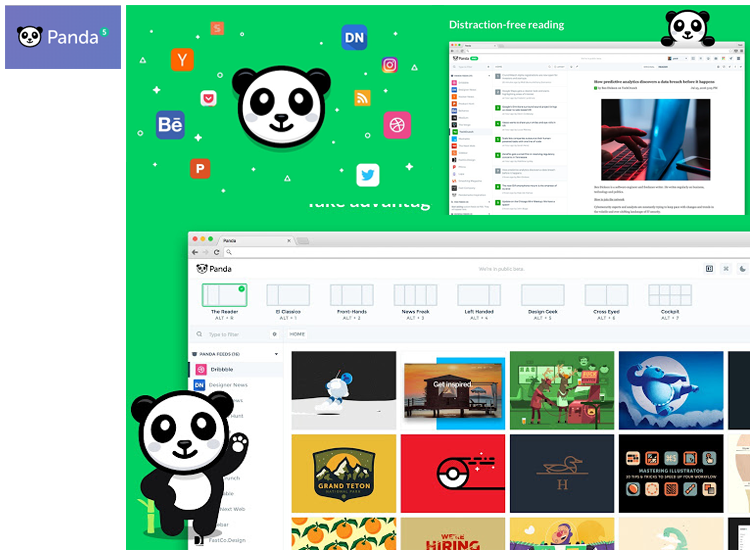Open the 'Get inspired' beach hut thumbnail
This screenshot has width=750, height=550.
[453, 390]
